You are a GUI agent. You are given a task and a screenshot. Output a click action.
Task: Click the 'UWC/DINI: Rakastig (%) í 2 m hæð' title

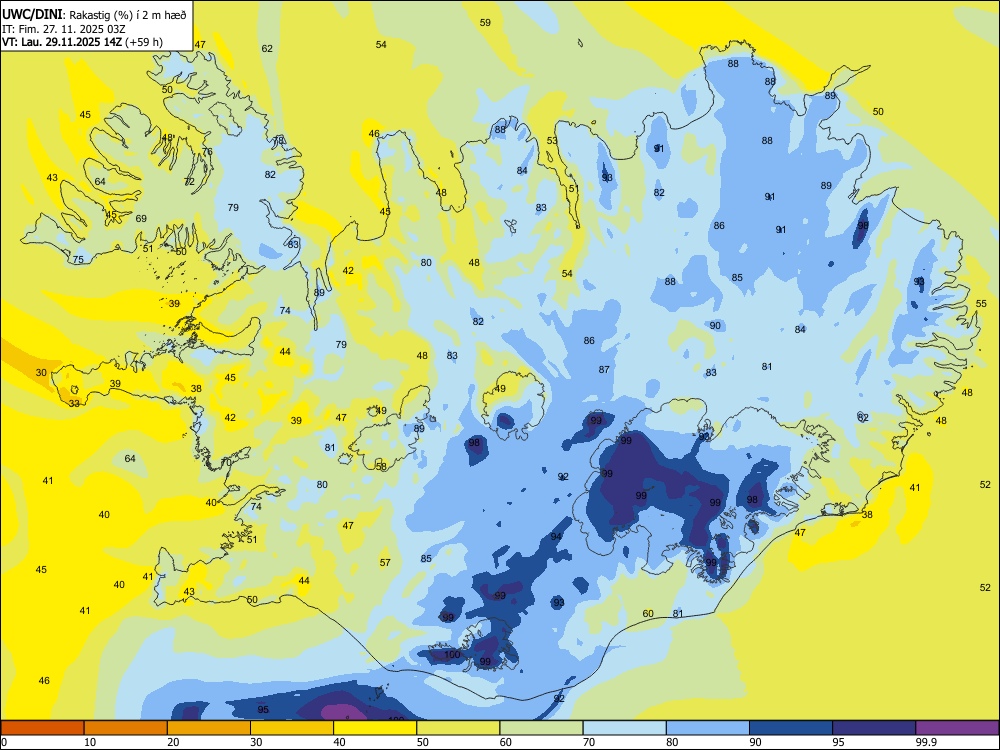pyautogui.click(x=94, y=15)
